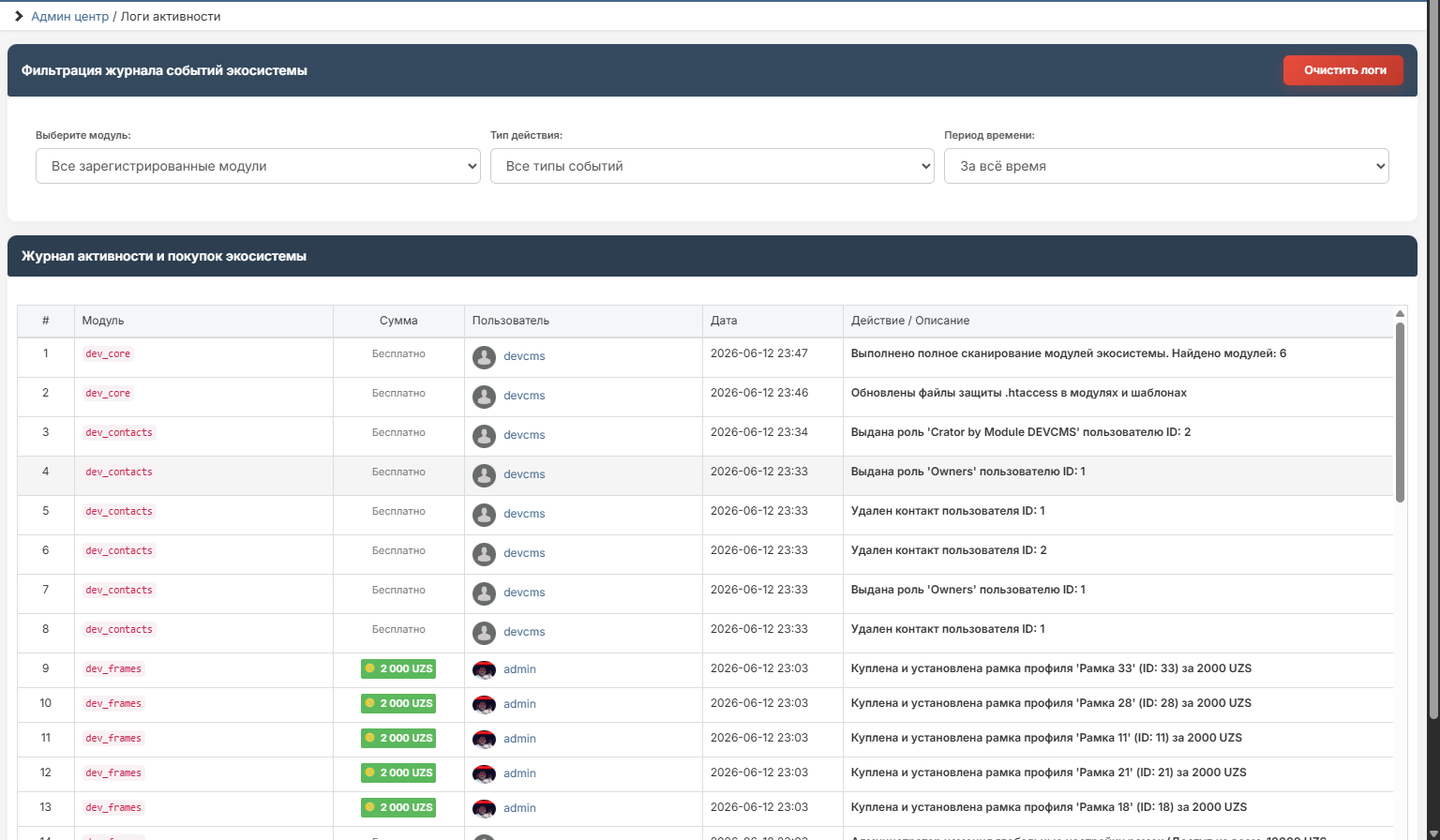
Task: Expand the time period dropdown
Action: pos(1166,166)
